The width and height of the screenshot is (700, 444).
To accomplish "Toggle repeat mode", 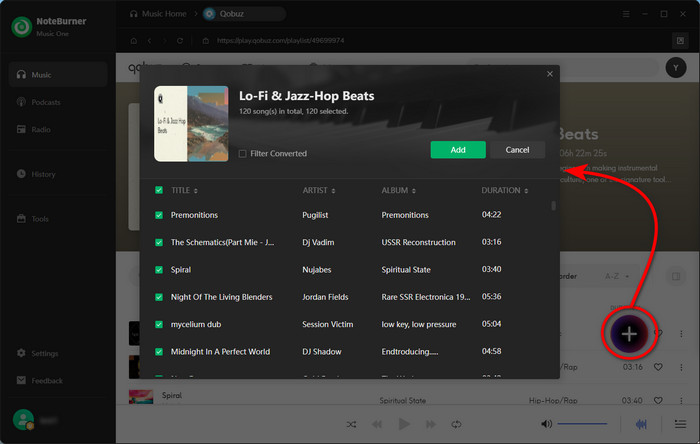I will click(456, 424).
